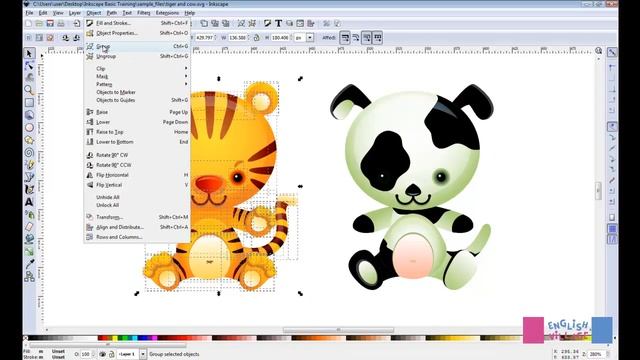Toggle snapping at top of snap bar
This screenshot has width=640, height=360.
pos(612,52)
